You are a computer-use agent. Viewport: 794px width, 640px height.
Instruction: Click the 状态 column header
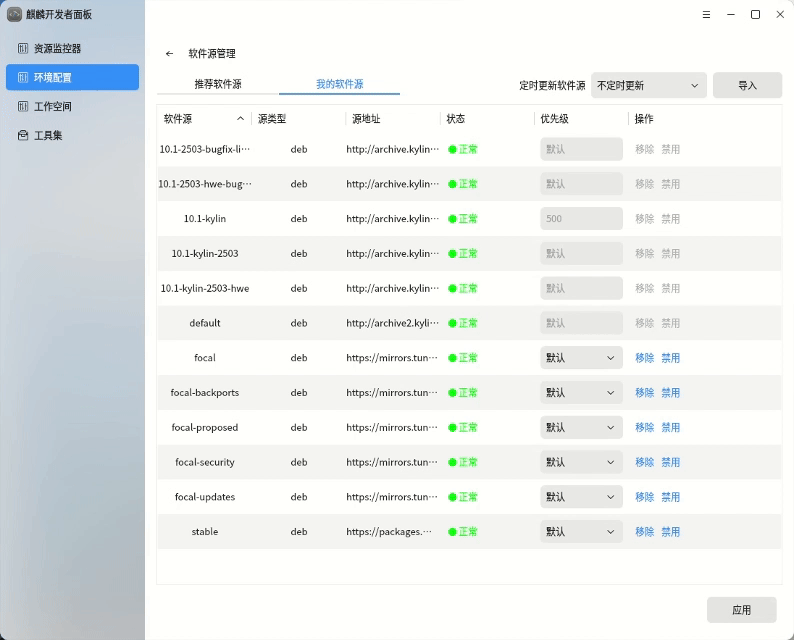(x=456, y=119)
